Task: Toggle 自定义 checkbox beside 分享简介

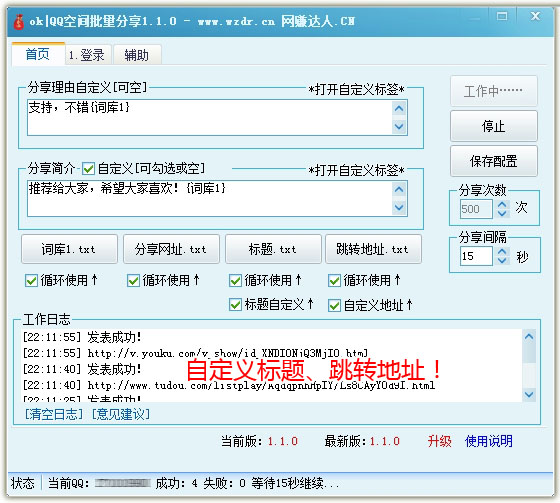Action: [x=88, y=169]
